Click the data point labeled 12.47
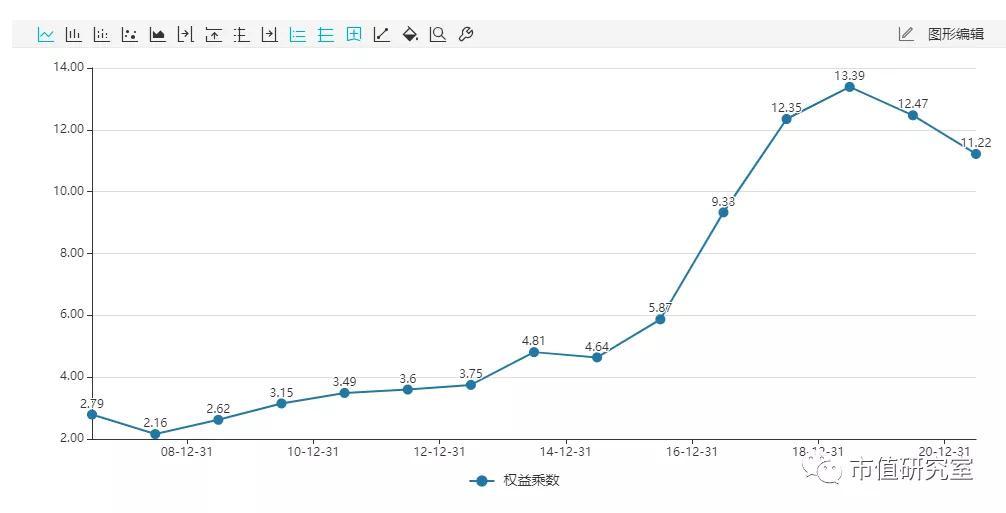1006x513 pixels. 912,115
